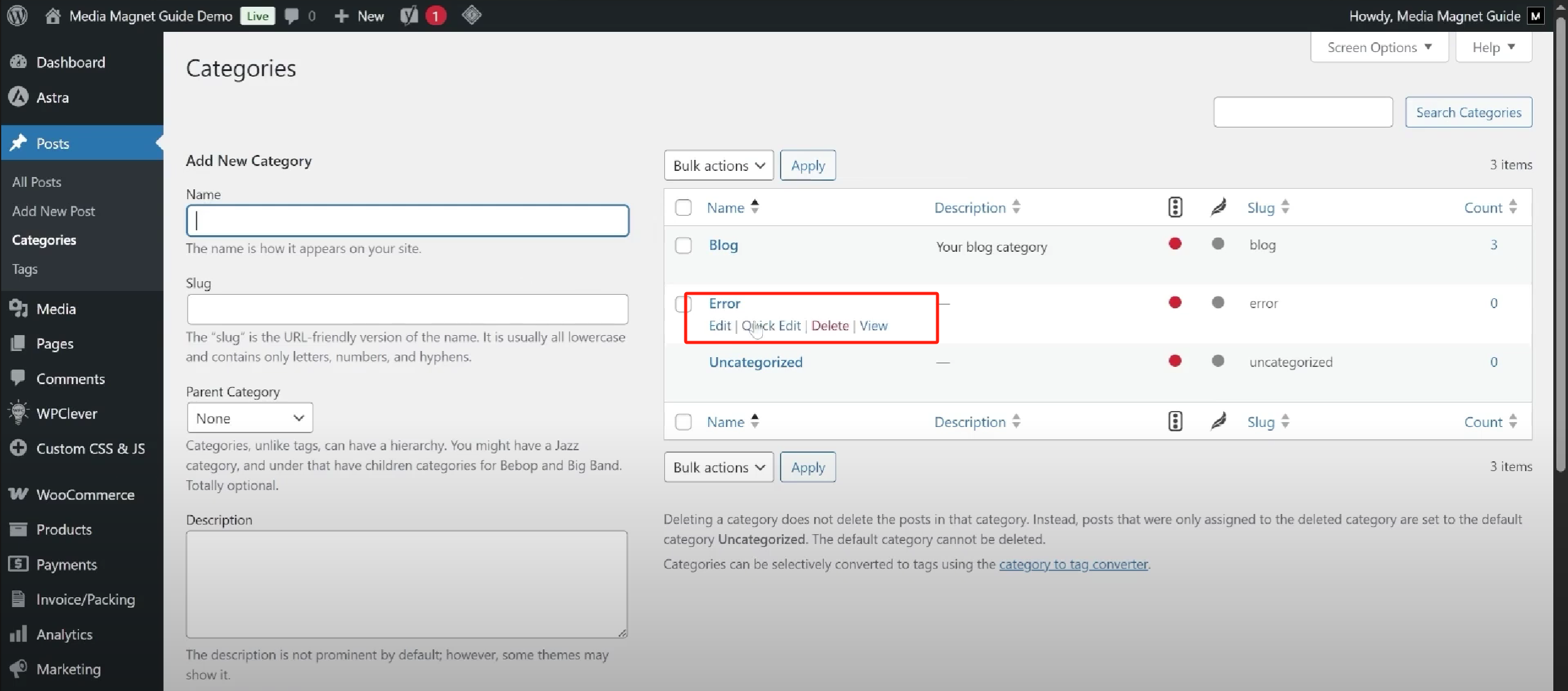Click the SEO score column header icon

pos(1175,207)
